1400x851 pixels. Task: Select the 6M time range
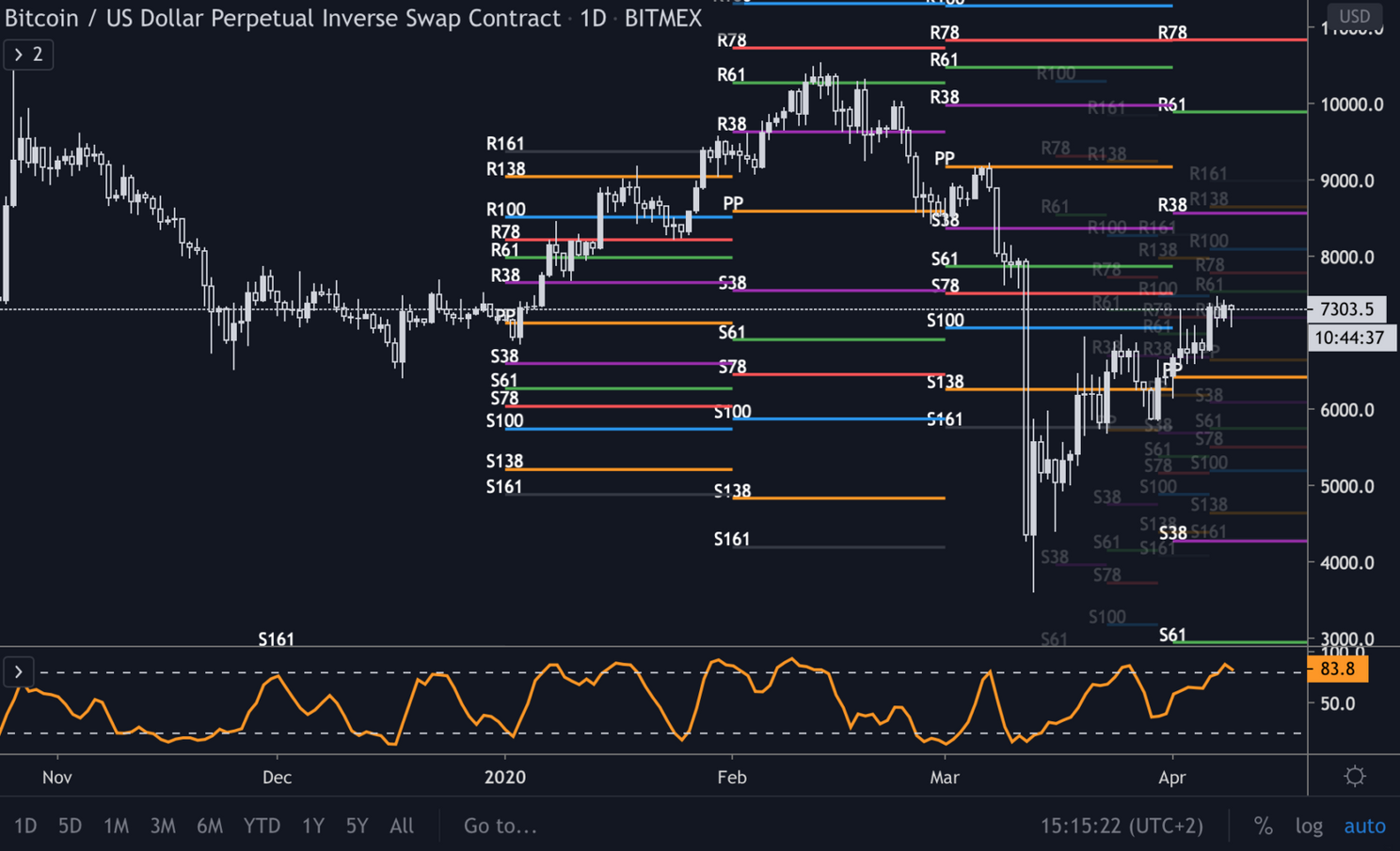coord(210,826)
